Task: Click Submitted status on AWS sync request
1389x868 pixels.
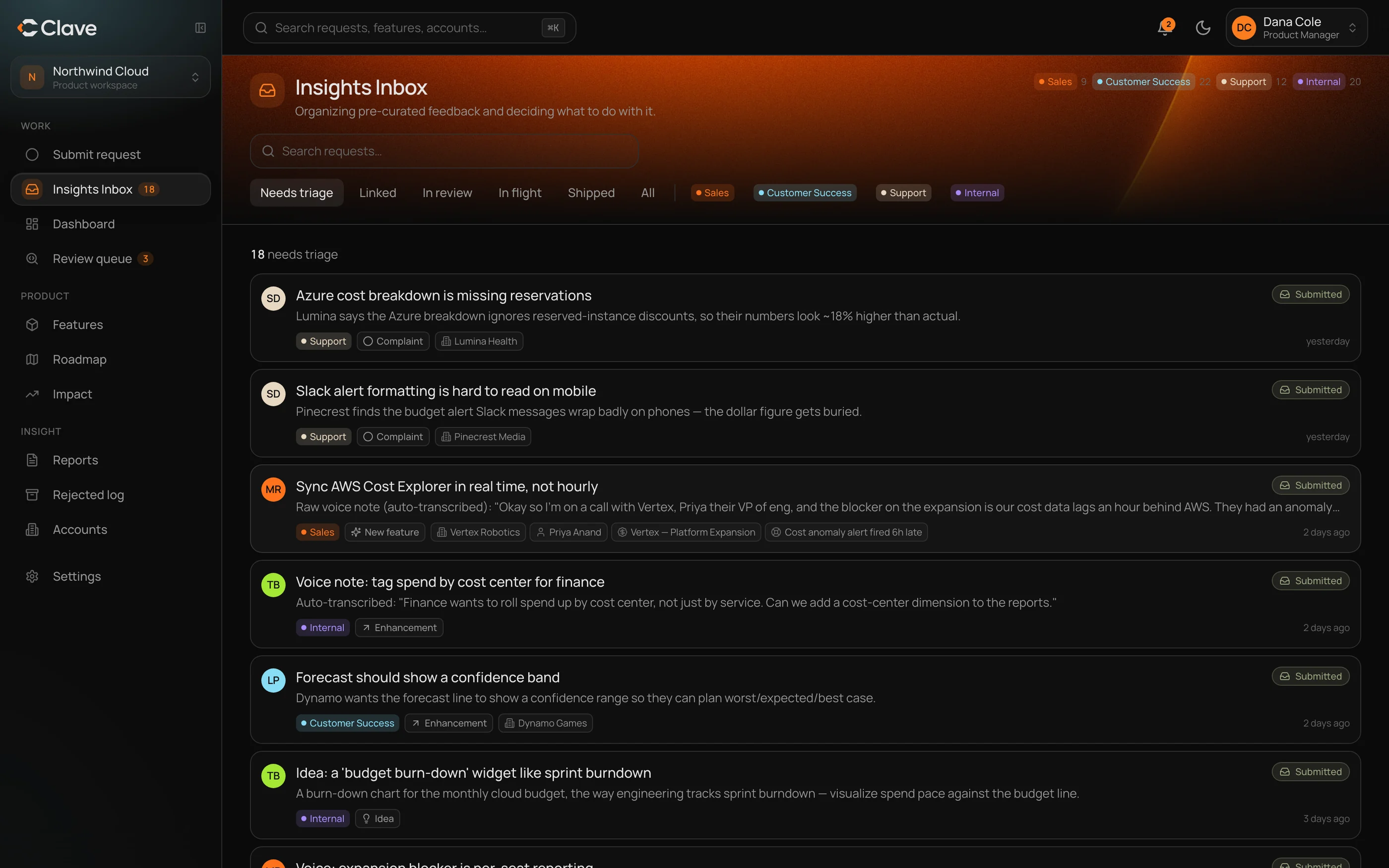Action: pos(1310,486)
